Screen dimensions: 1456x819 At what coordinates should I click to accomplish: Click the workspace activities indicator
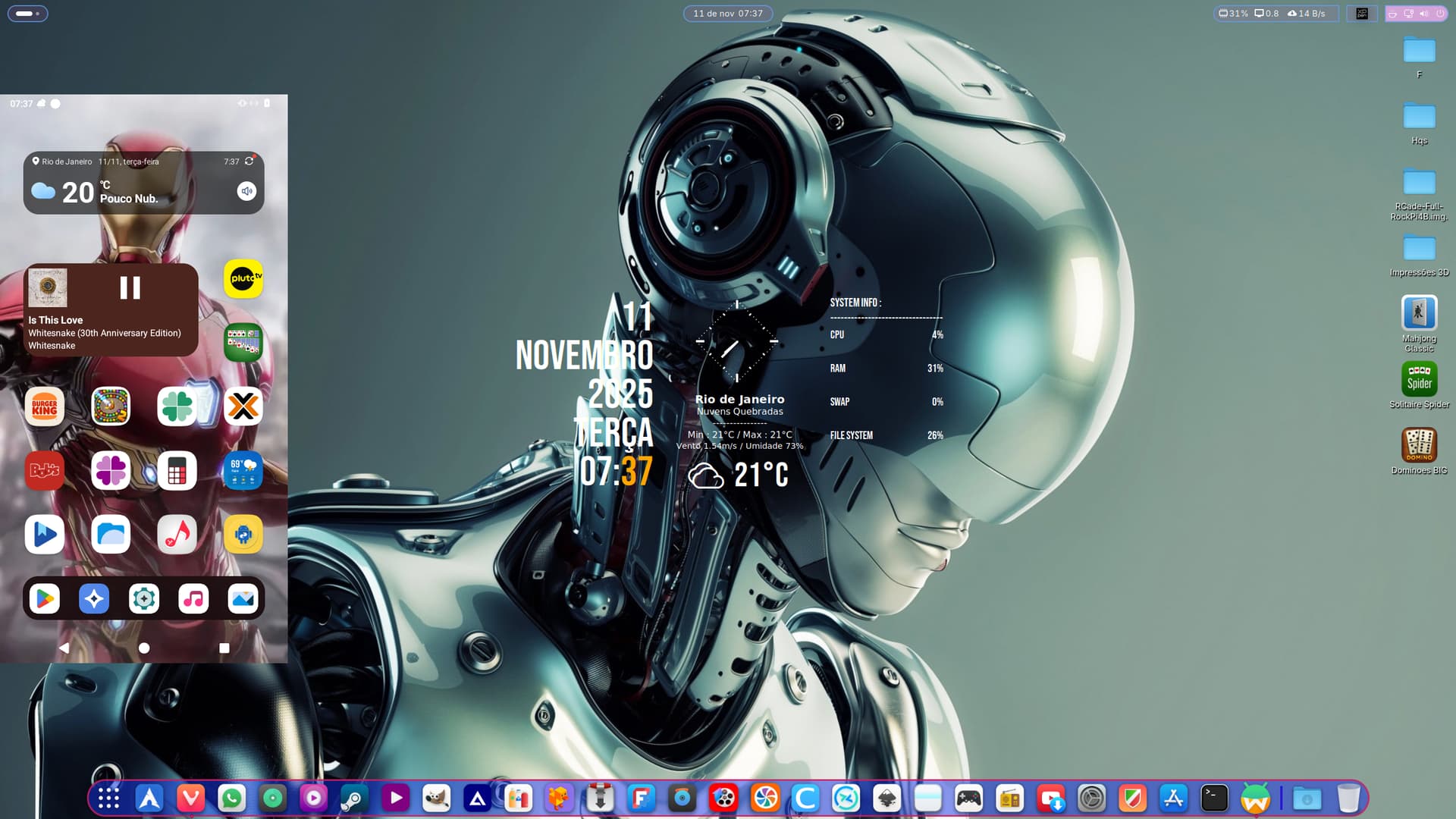tap(27, 14)
